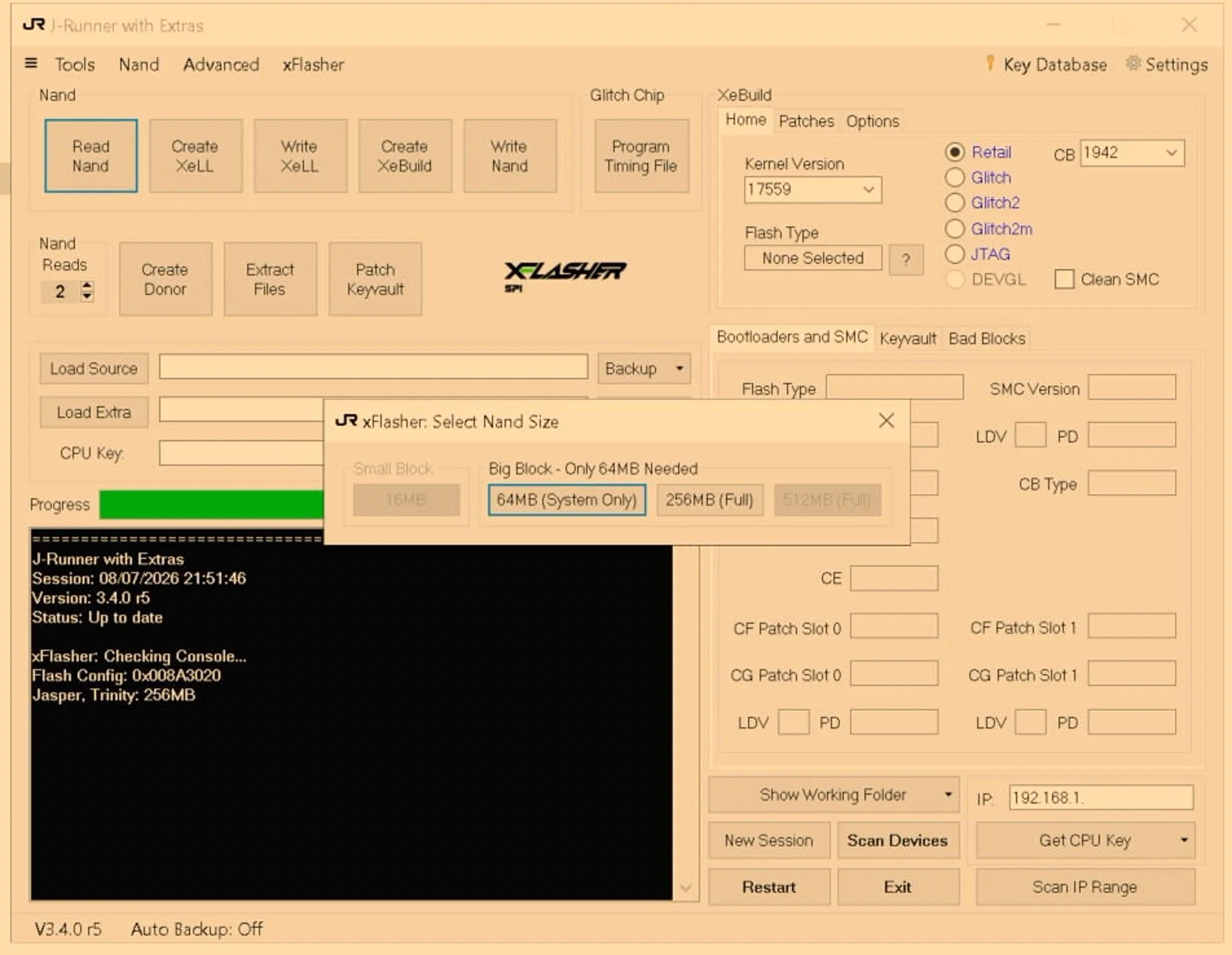Expand Show Working Folder dropdown arrow
The image size is (1232, 955).
(x=948, y=795)
